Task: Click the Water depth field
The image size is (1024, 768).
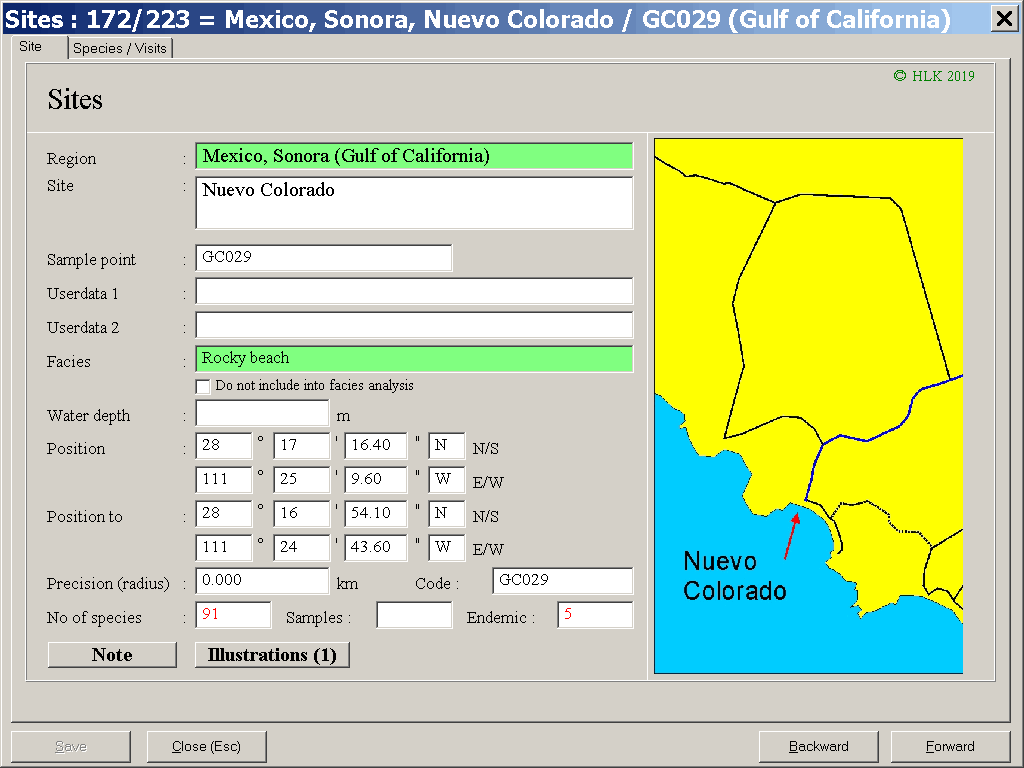Action: (262, 413)
